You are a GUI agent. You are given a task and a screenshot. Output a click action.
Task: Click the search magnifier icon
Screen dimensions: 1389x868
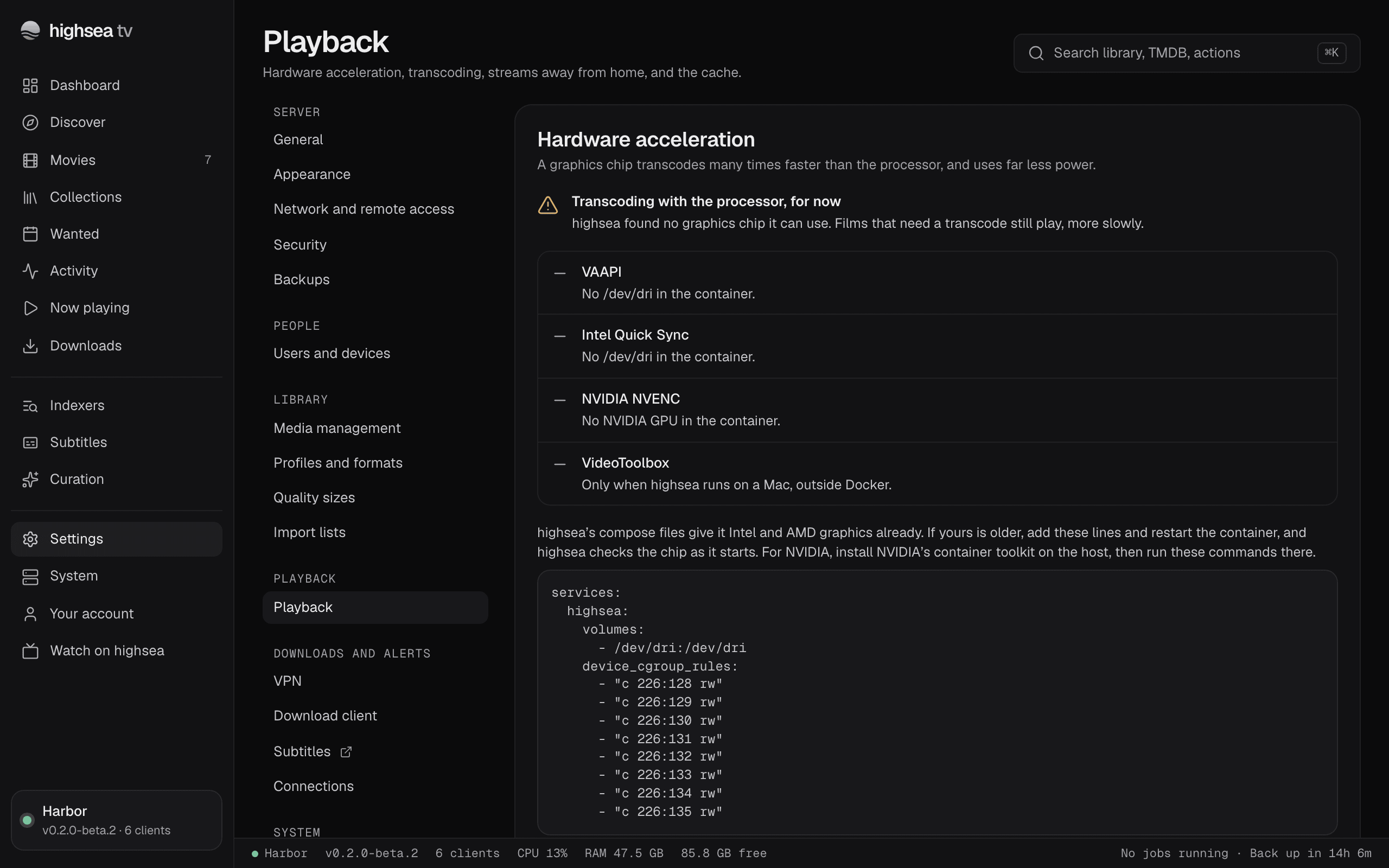1036,53
